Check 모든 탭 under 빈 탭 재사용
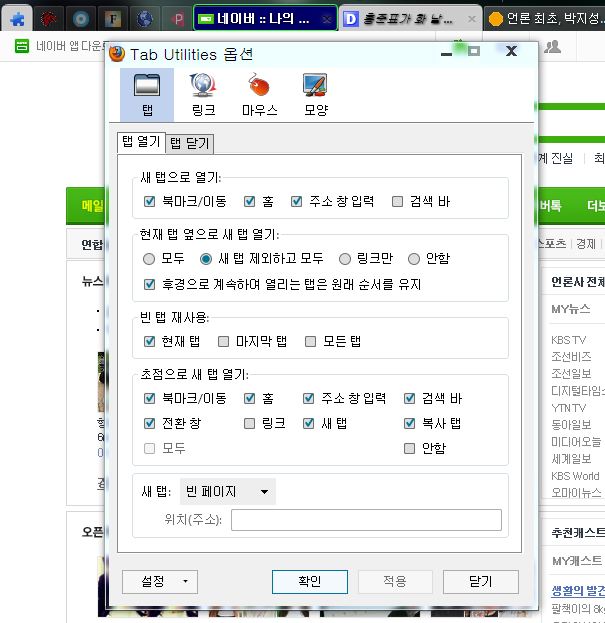This screenshot has width=605, height=623. click(x=310, y=341)
